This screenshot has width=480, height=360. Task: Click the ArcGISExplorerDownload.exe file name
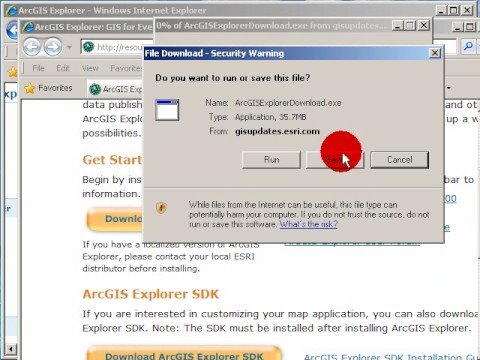288,103
